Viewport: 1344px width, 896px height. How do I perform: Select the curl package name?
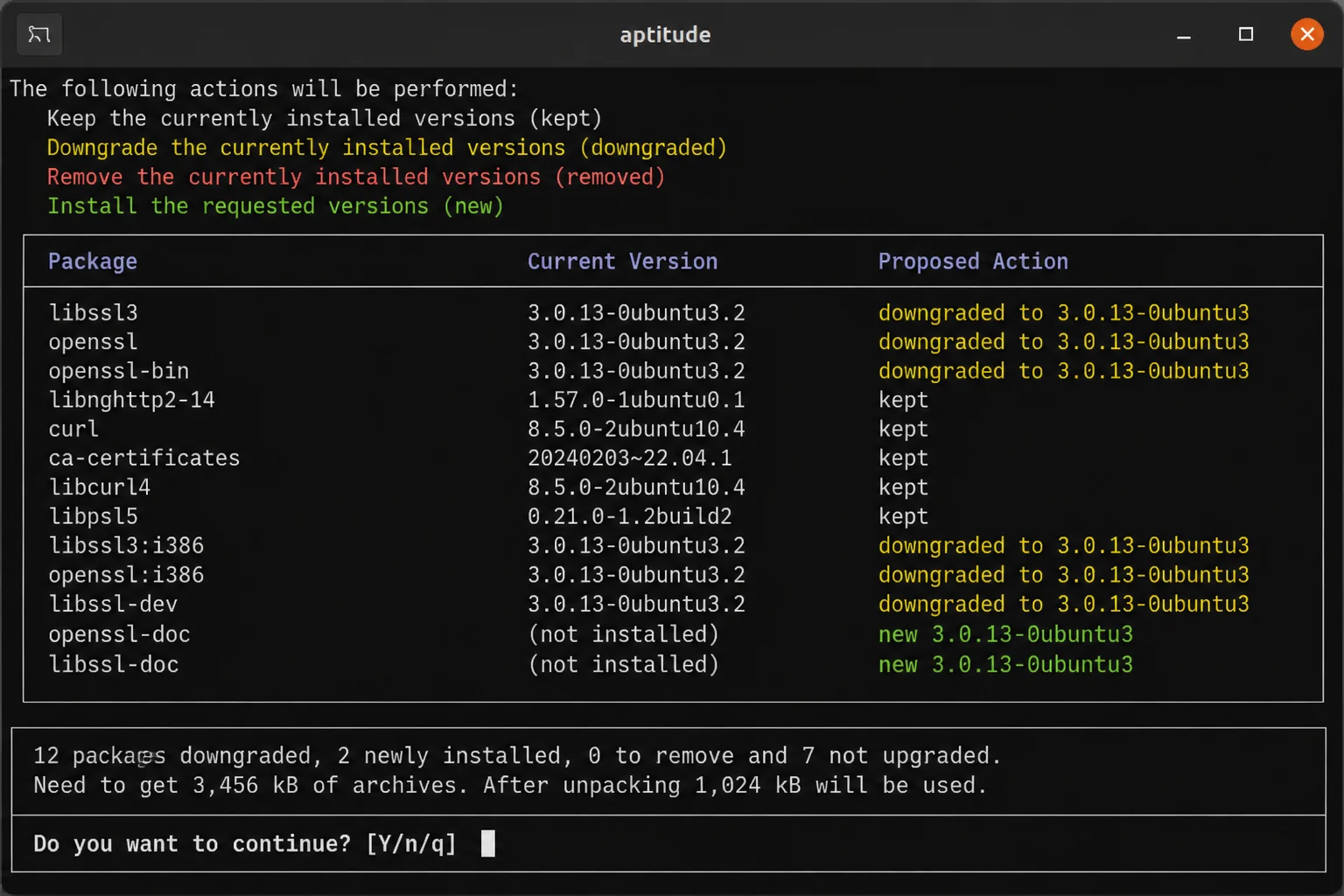pyautogui.click(x=73, y=429)
